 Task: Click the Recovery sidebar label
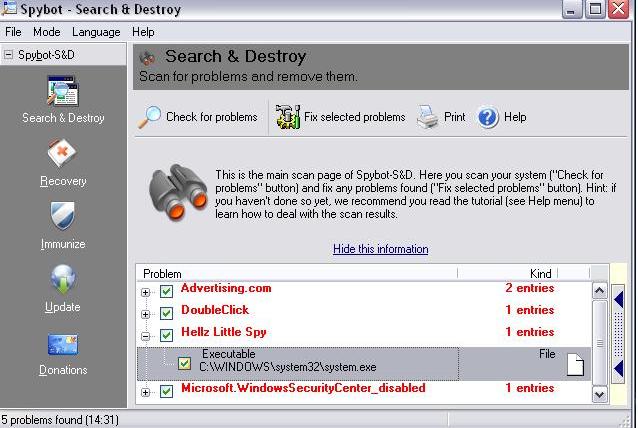click(x=63, y=181)
